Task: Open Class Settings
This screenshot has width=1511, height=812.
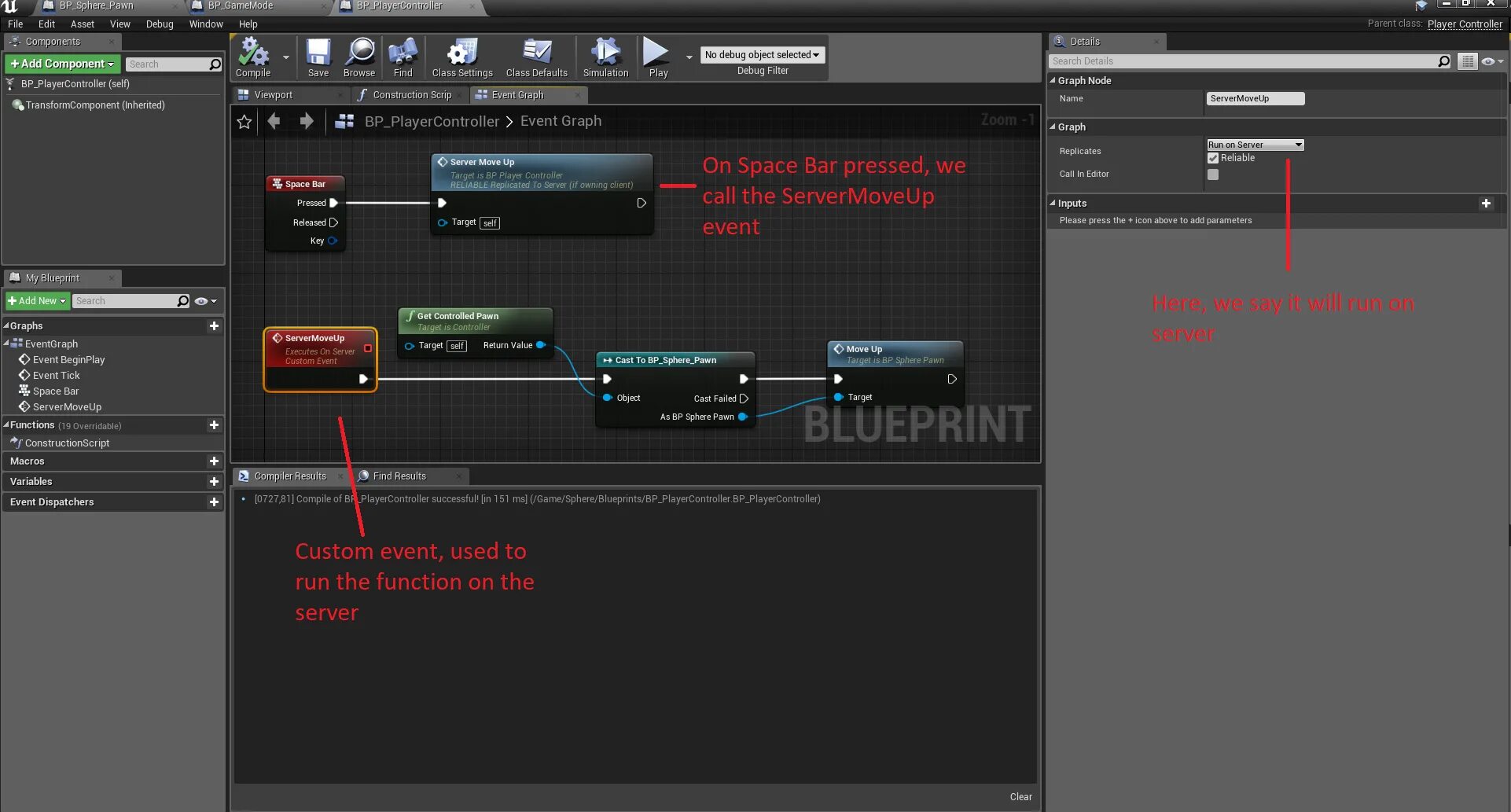Action: (462, 57)
